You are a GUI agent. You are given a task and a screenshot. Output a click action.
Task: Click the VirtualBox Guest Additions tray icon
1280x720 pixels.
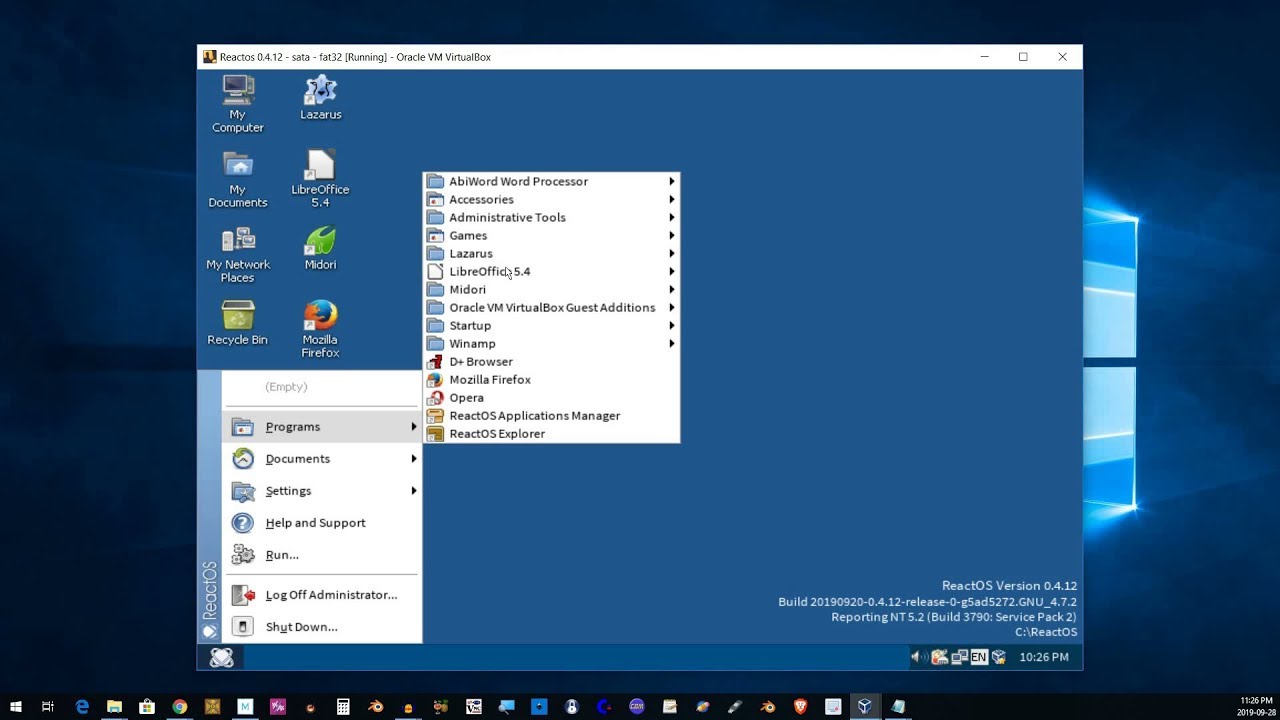point(998,657)
